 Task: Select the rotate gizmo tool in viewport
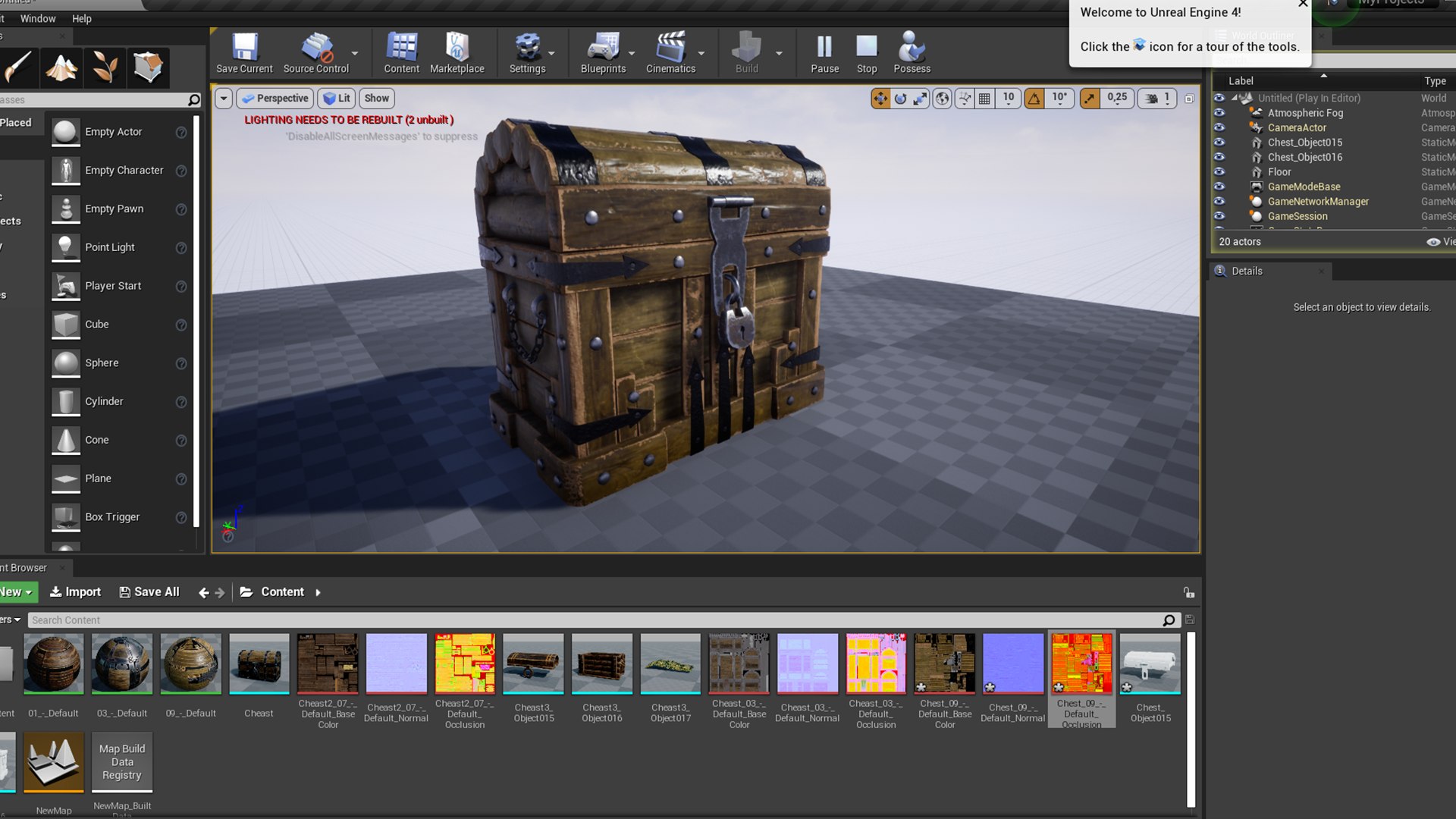pos(900,98)
